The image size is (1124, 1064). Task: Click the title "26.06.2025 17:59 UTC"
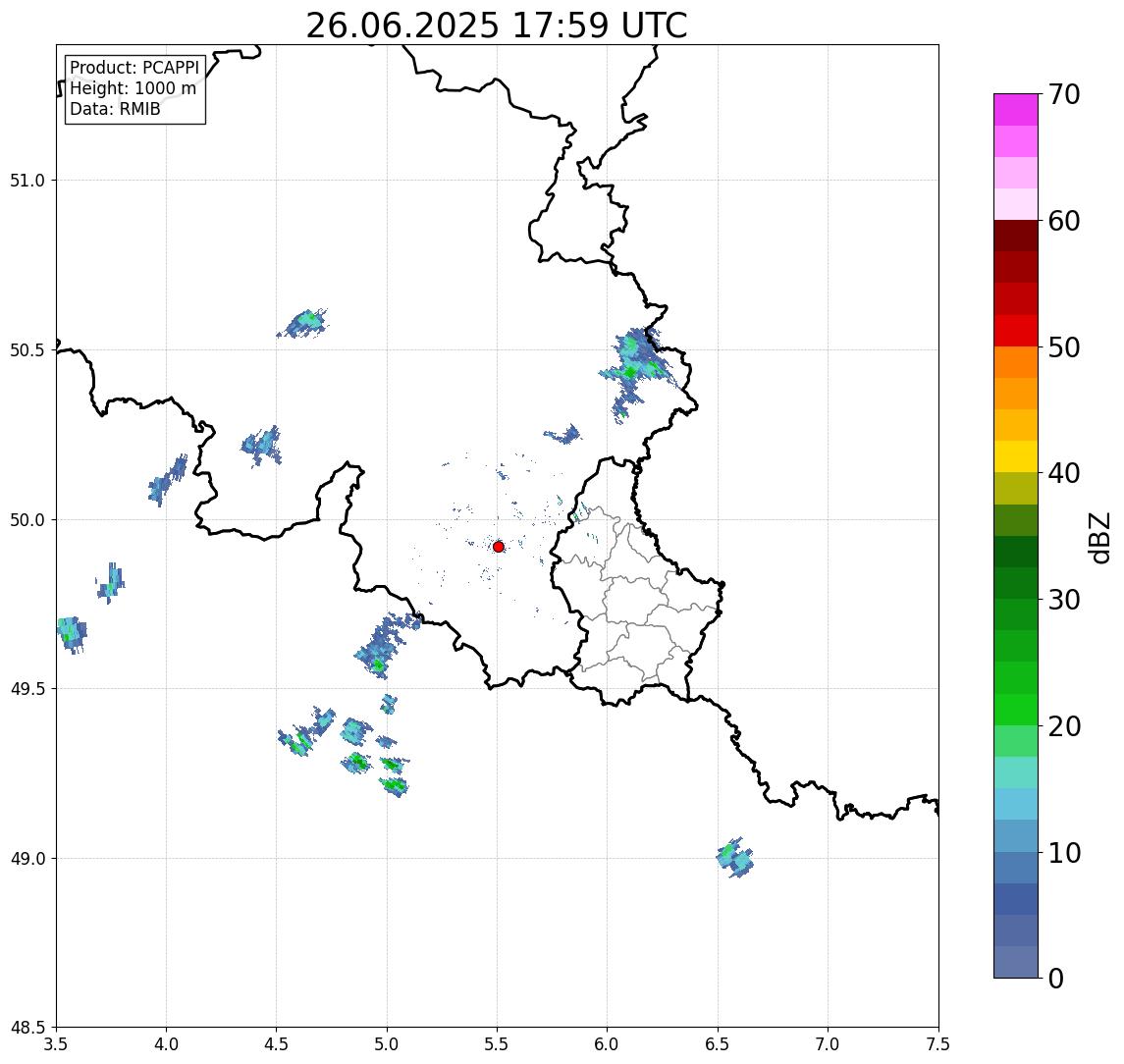(x=496, y=26)
